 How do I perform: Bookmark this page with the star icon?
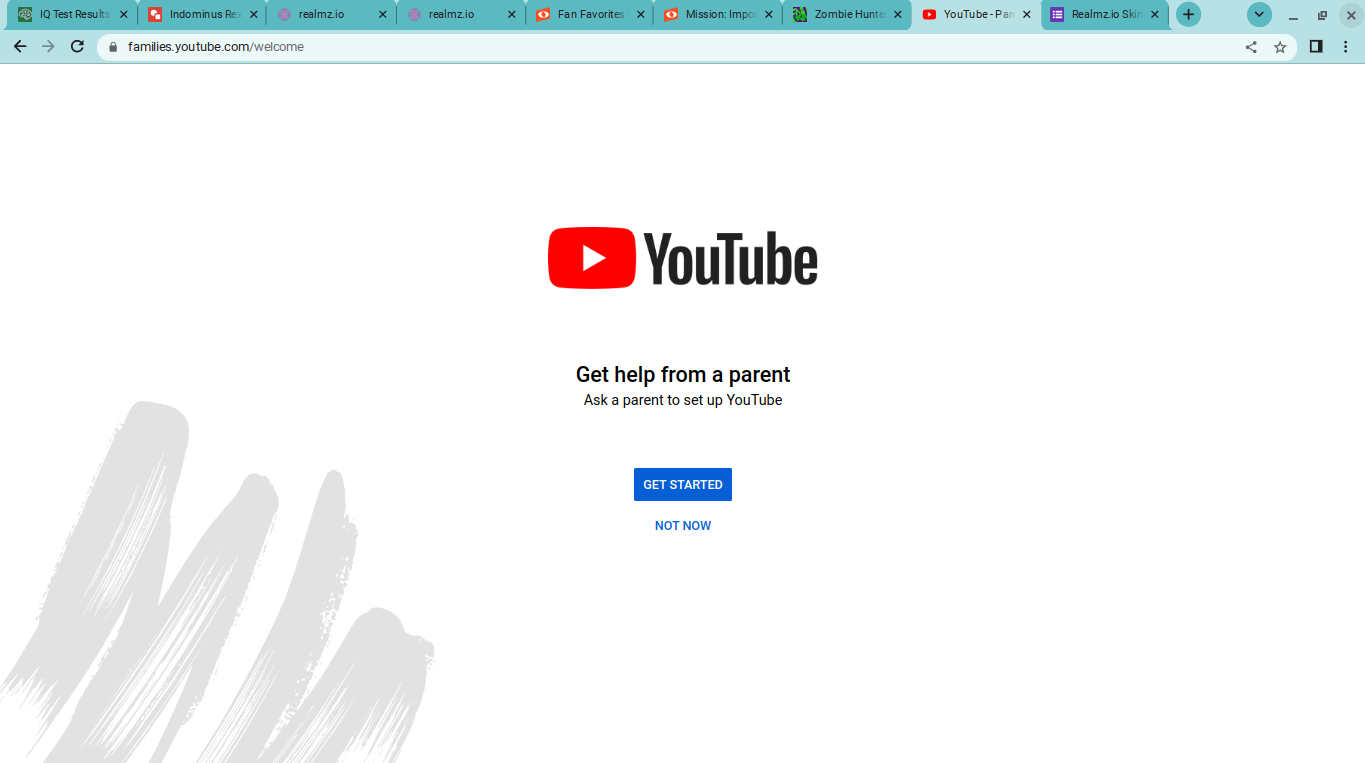(x=1280, y=47)
